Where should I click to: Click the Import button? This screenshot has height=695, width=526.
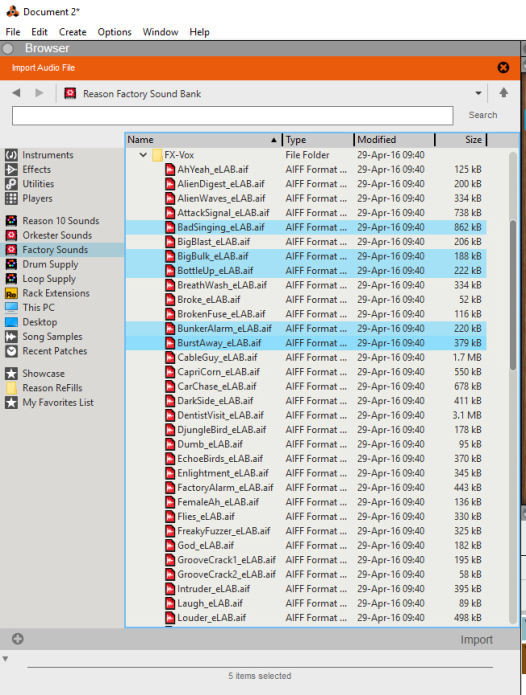[476, 640]
